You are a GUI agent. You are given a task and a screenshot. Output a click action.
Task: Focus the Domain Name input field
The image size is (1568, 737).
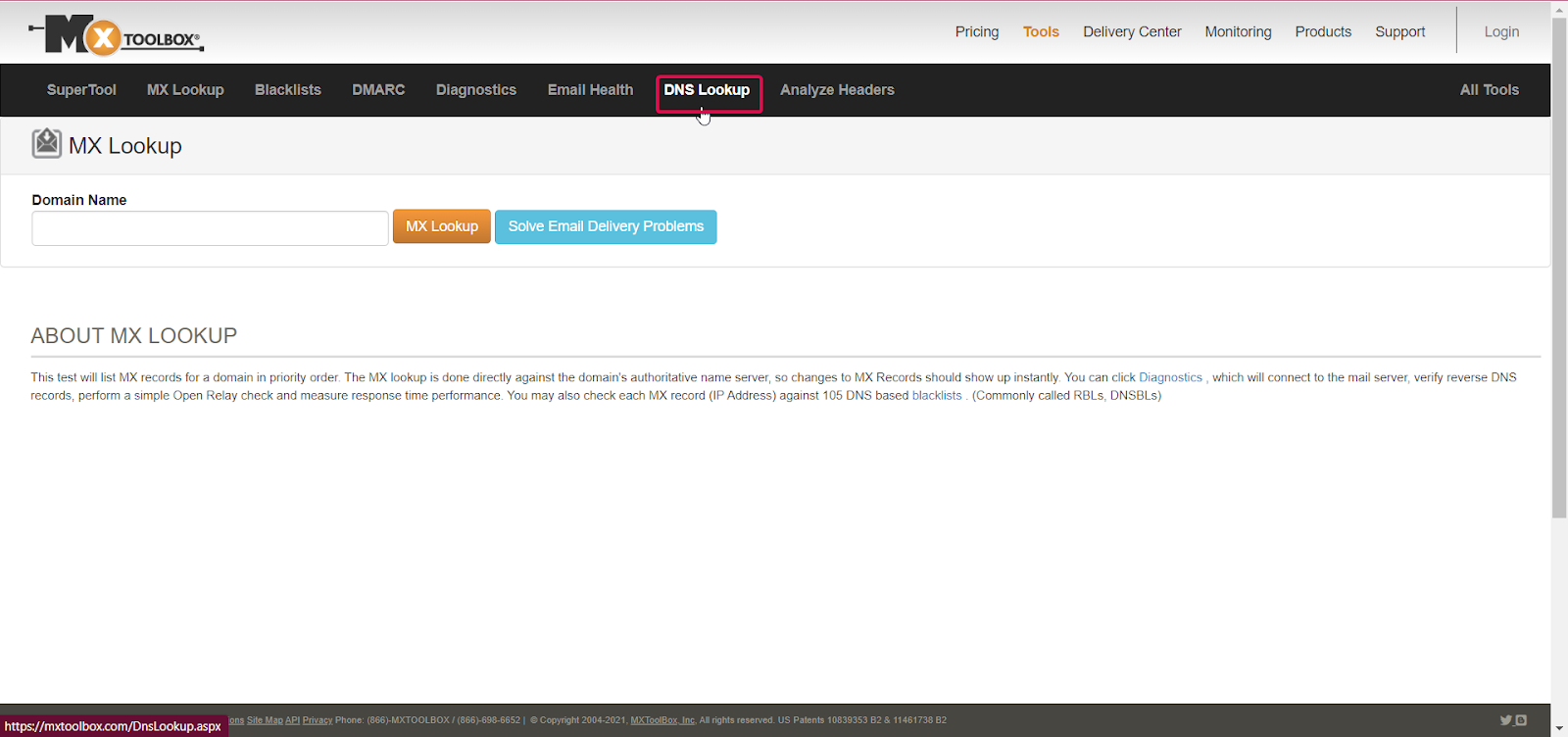210,228
